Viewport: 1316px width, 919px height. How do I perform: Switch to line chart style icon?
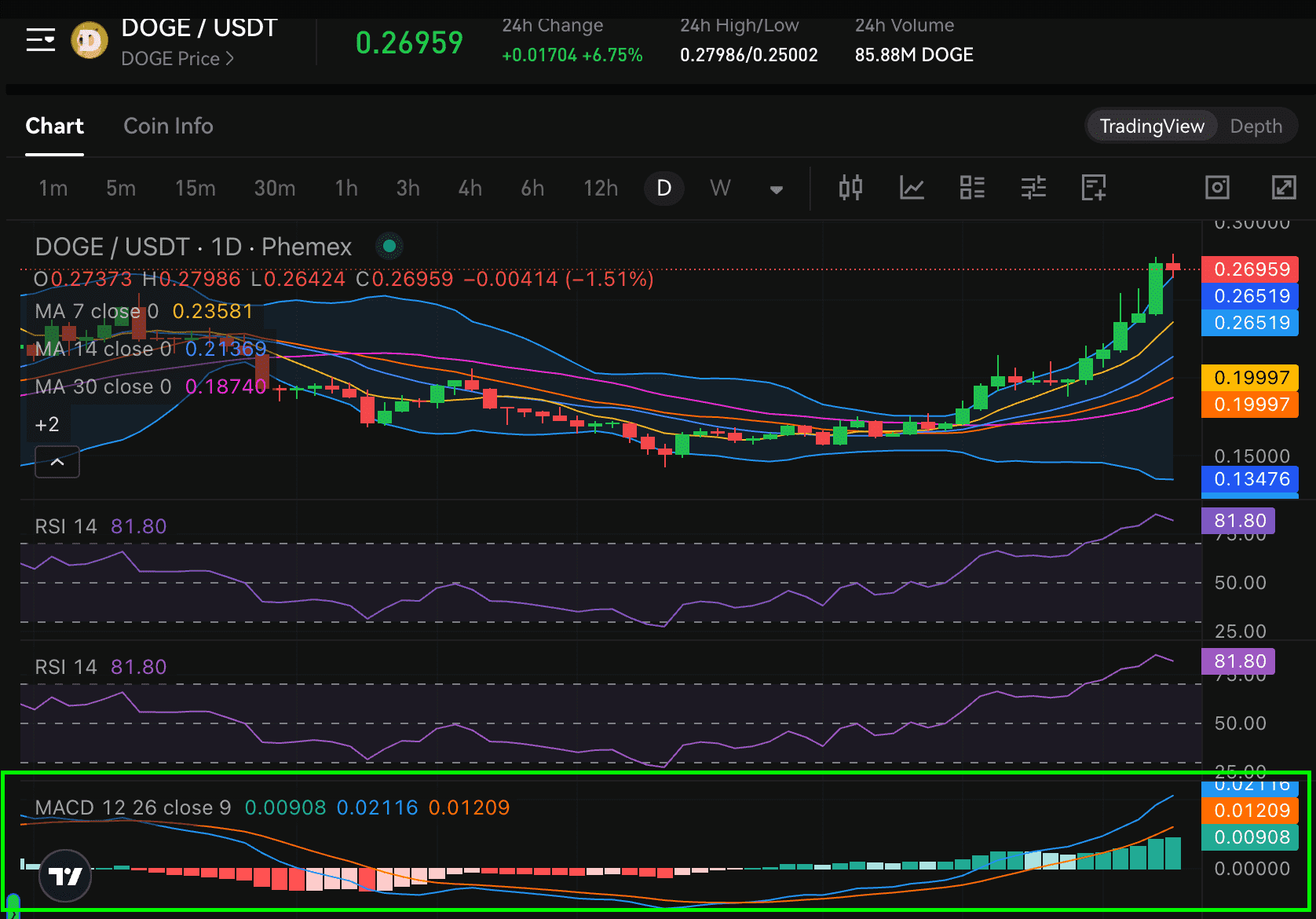912,188
